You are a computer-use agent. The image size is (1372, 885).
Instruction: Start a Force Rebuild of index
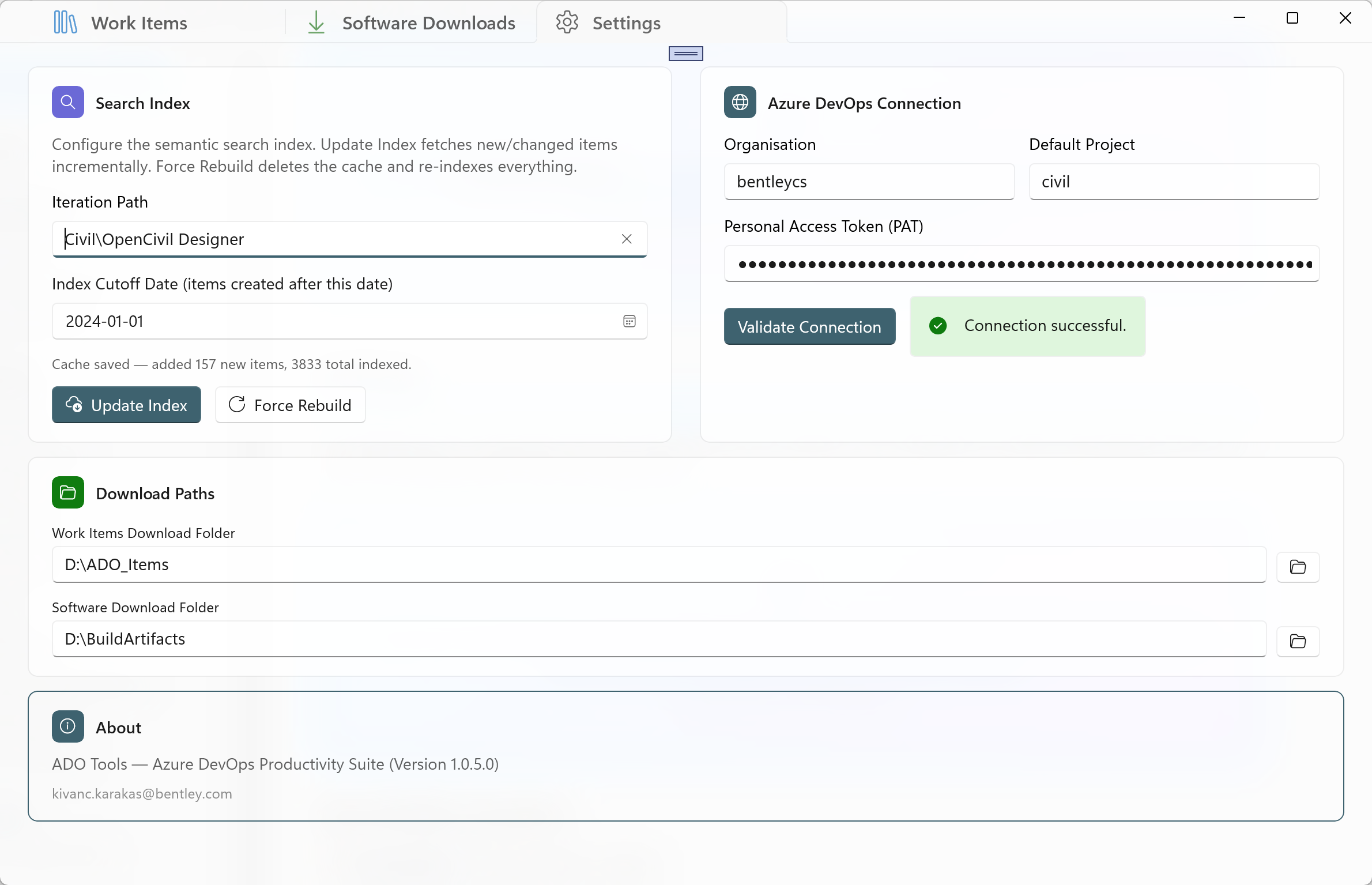(x=290, y=405)
